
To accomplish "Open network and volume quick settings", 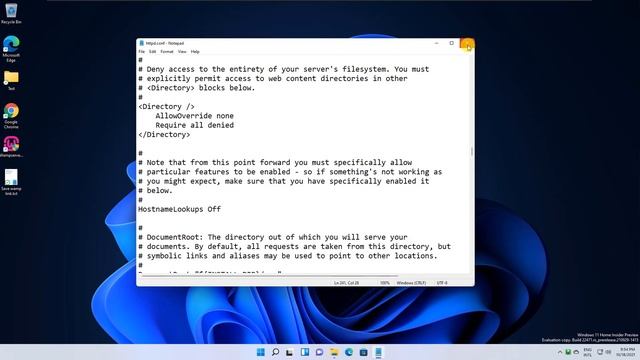I will tap(604, 352).
